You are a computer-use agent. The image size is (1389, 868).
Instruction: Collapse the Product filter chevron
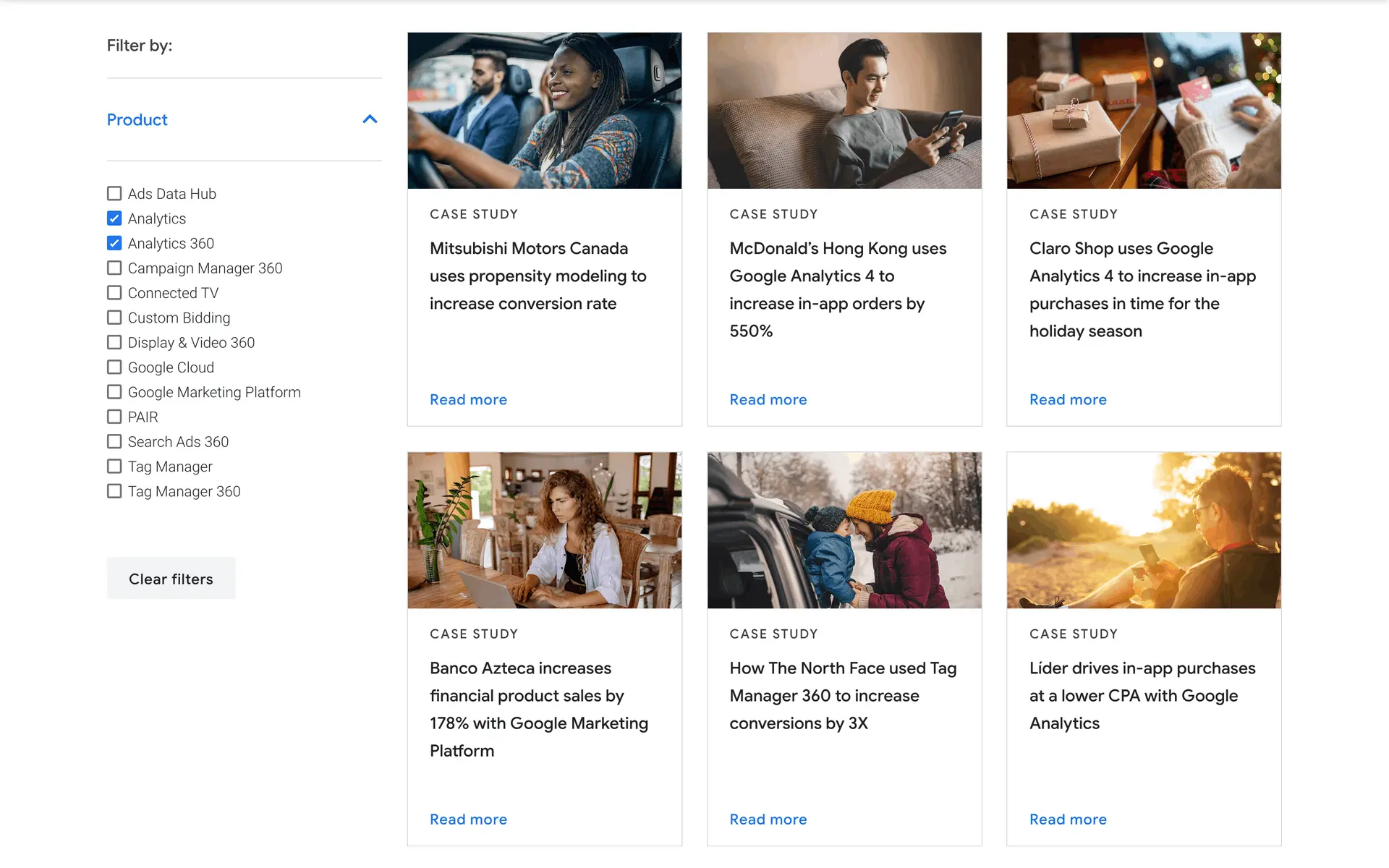[x=370, y=119]
